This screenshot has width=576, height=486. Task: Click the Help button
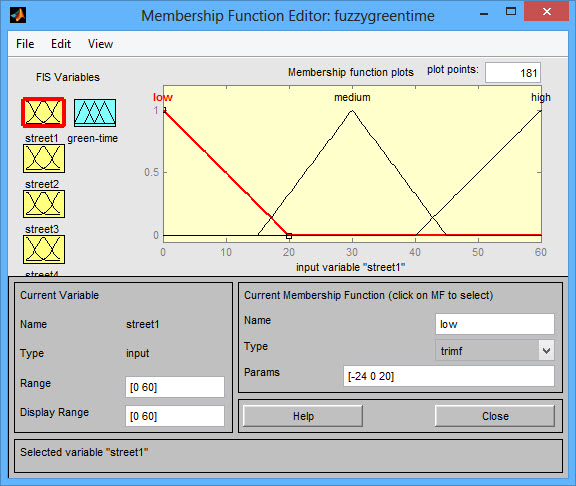click(x=303, y=416)
